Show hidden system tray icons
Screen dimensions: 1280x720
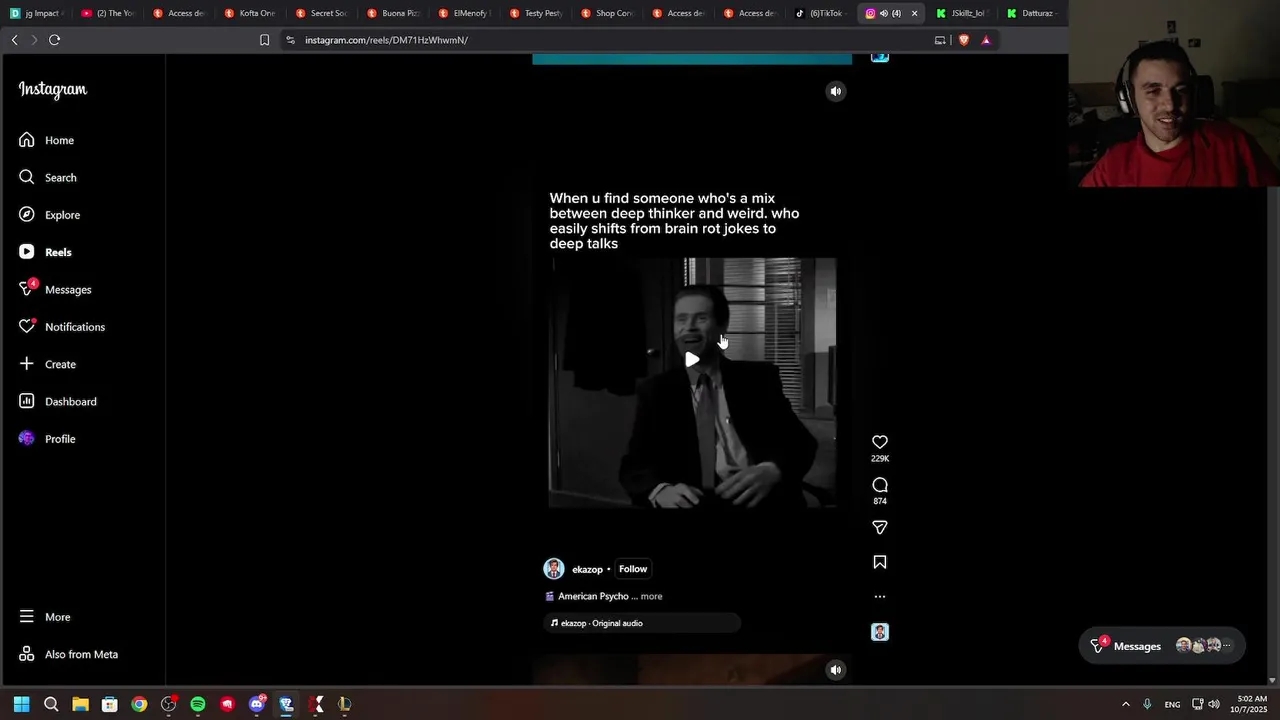click(x=1125, y=704)
